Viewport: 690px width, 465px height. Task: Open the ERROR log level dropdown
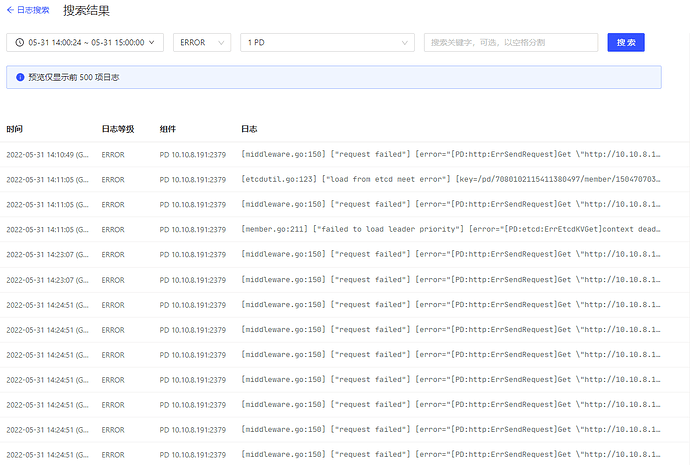click(x=202, y=42)
